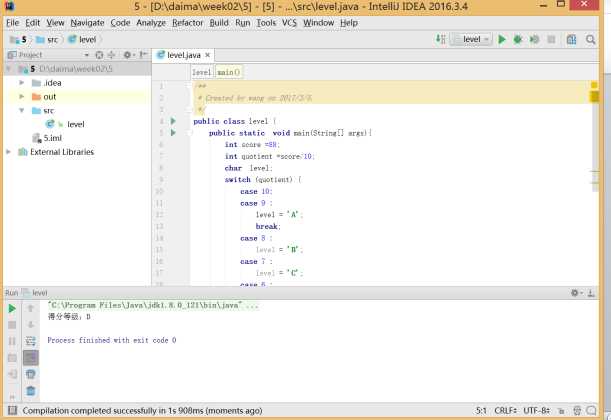
Task: Click the Make Project build icon
Action: pyautogui.click(x=440, y=39)
